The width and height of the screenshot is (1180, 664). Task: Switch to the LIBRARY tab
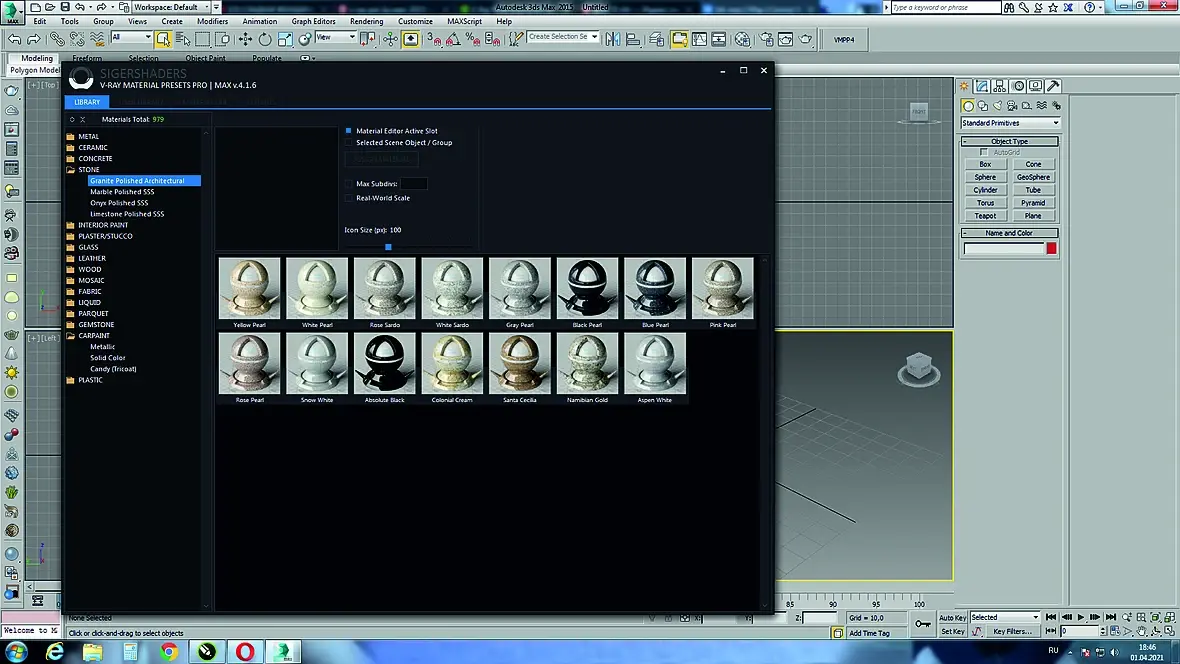click(87, 102)
